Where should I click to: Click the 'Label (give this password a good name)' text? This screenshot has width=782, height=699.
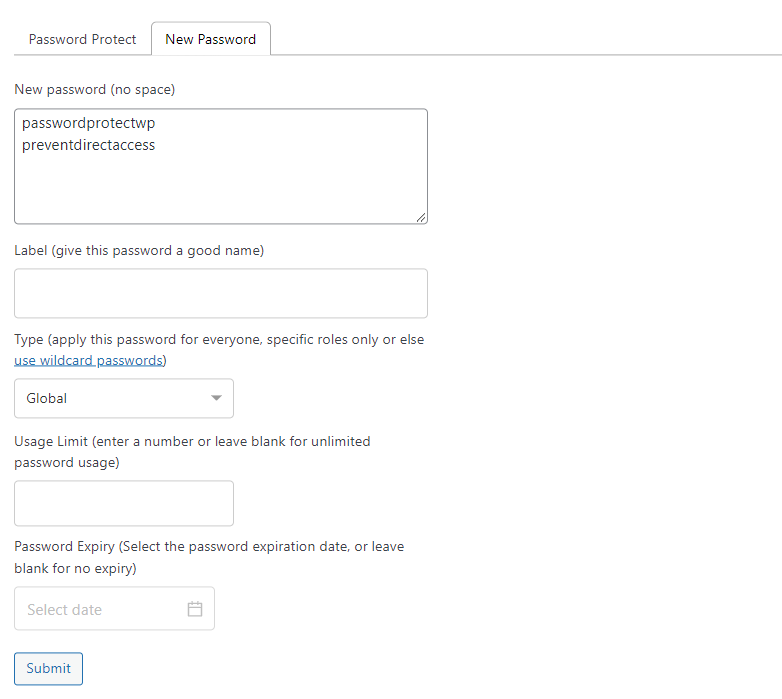pos(139,250)
